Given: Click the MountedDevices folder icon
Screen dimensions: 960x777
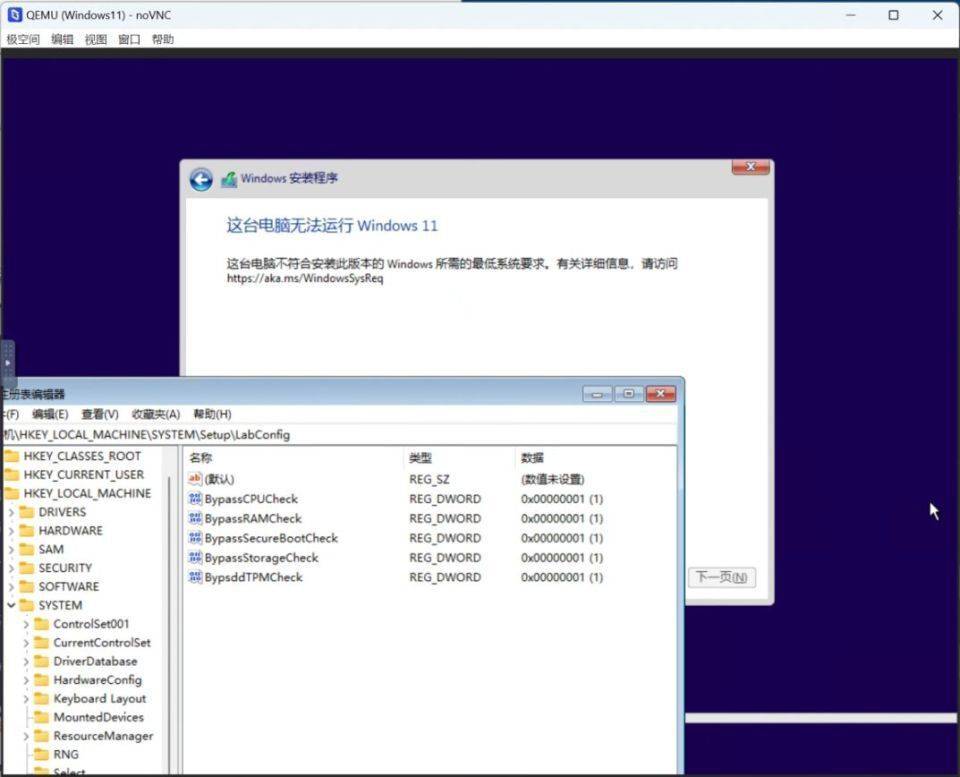Looking at the screenshot, I should 42,717.
